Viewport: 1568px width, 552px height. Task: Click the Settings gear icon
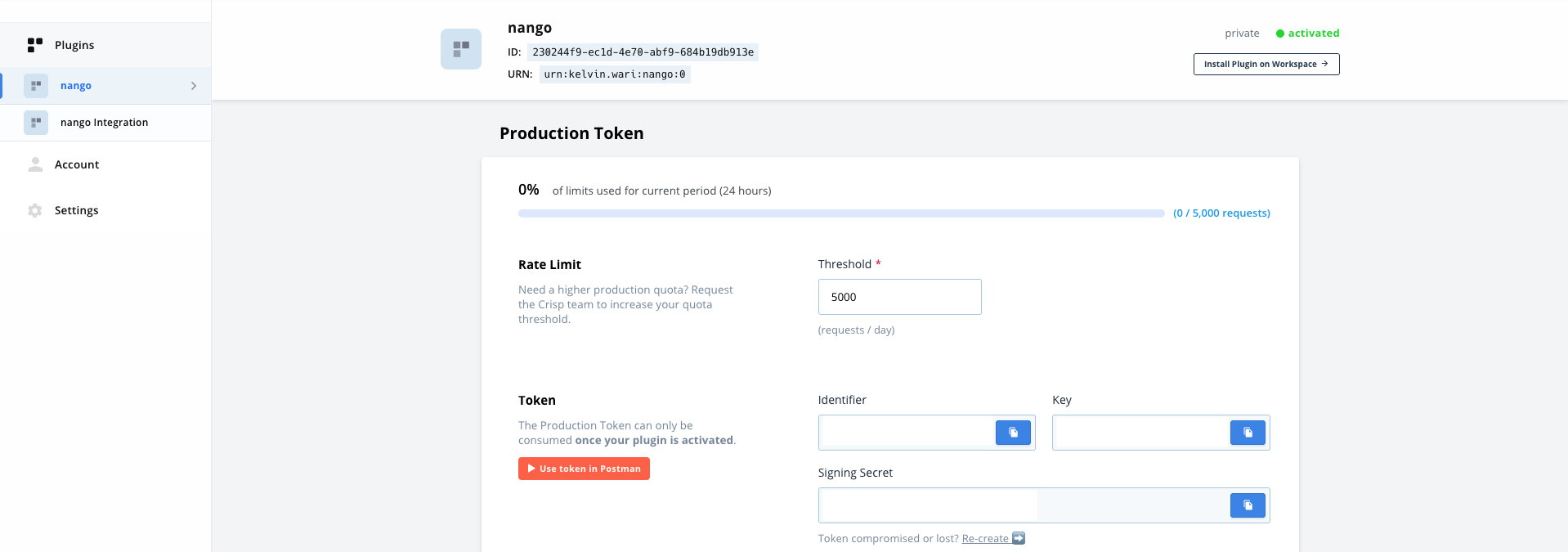(35, 210)
